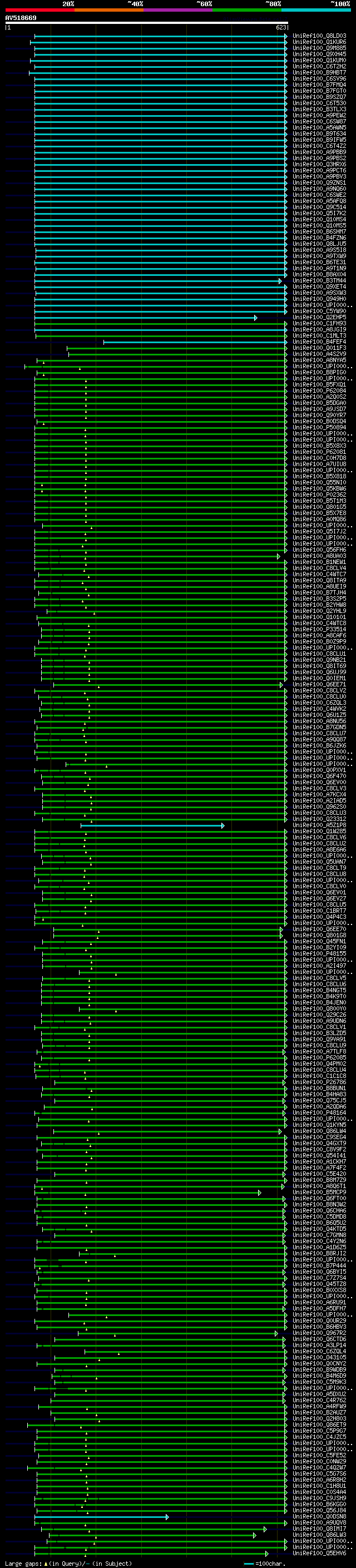Click hit label UniRef100_Q8LJU5
The width and height of the screenshot is (356, 1568).
pos(319,244)
